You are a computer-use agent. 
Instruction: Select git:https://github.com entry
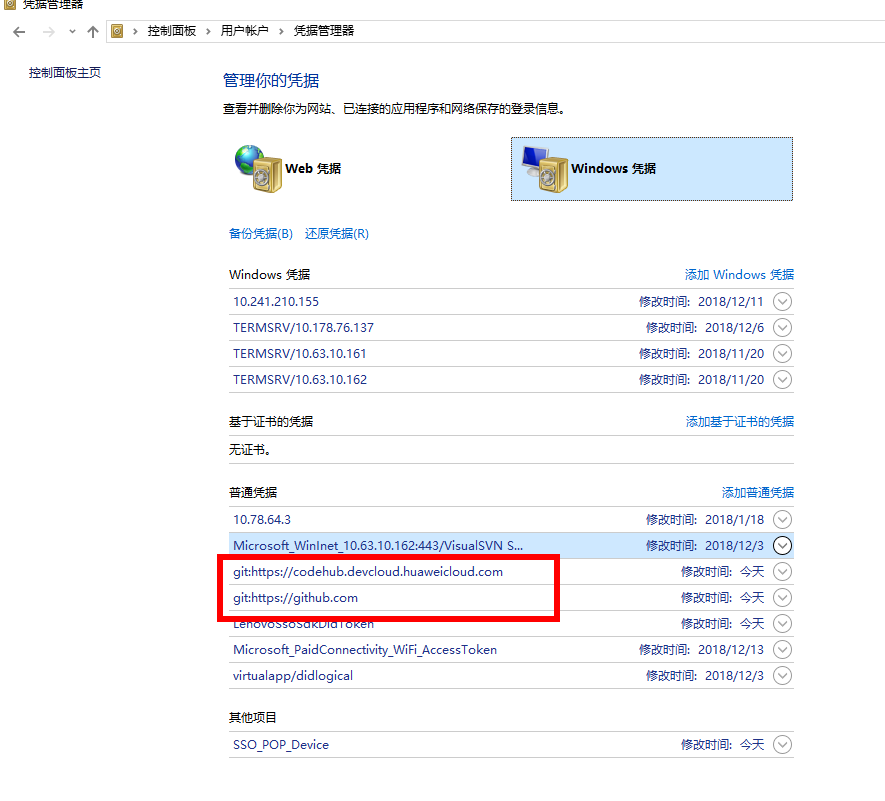click(511, 598)
